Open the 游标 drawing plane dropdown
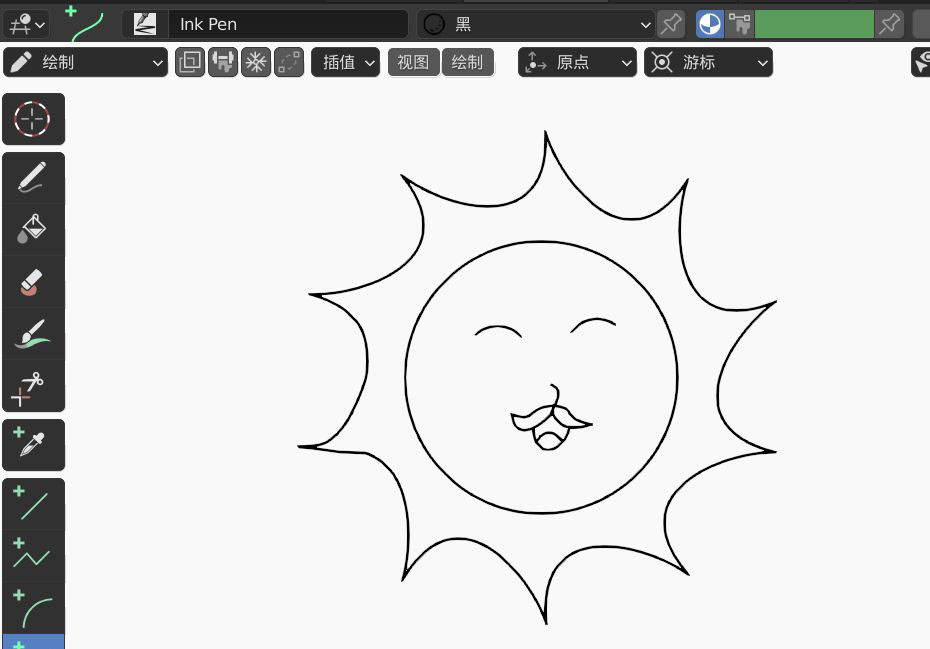This screenshot has height=649, width=930. point(708,62)
